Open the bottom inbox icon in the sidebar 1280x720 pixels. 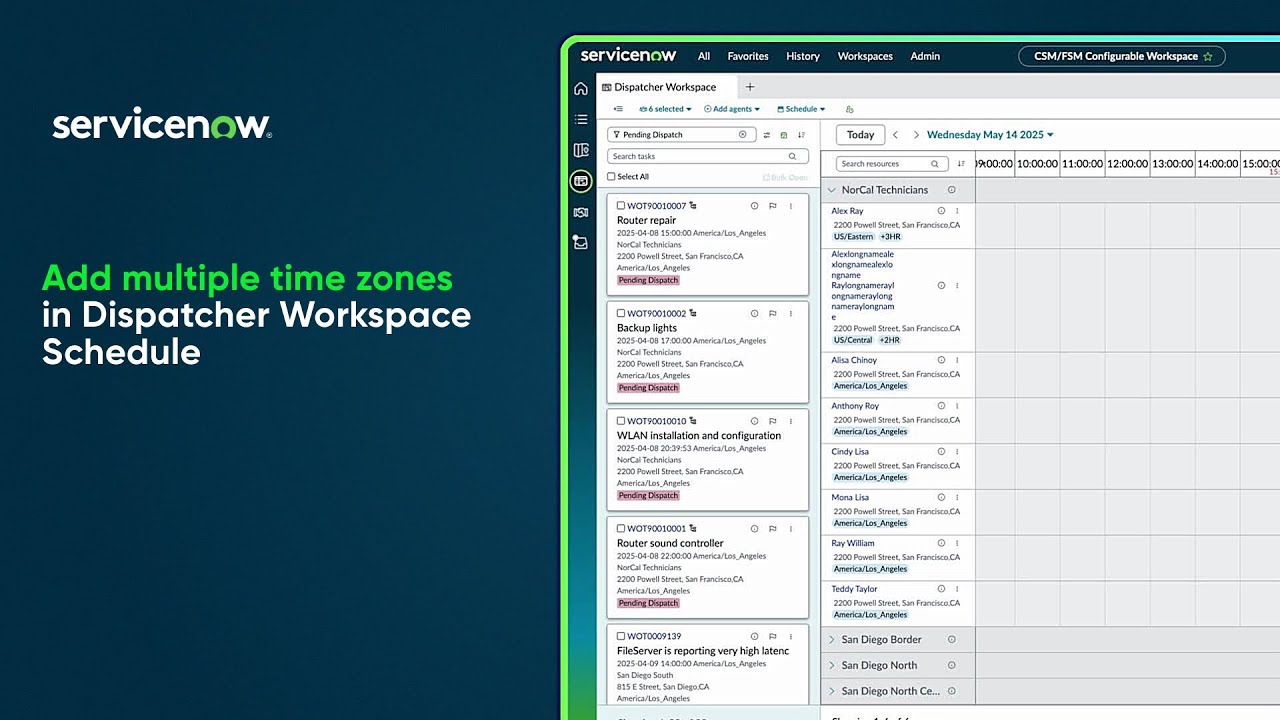click(580, 241)
